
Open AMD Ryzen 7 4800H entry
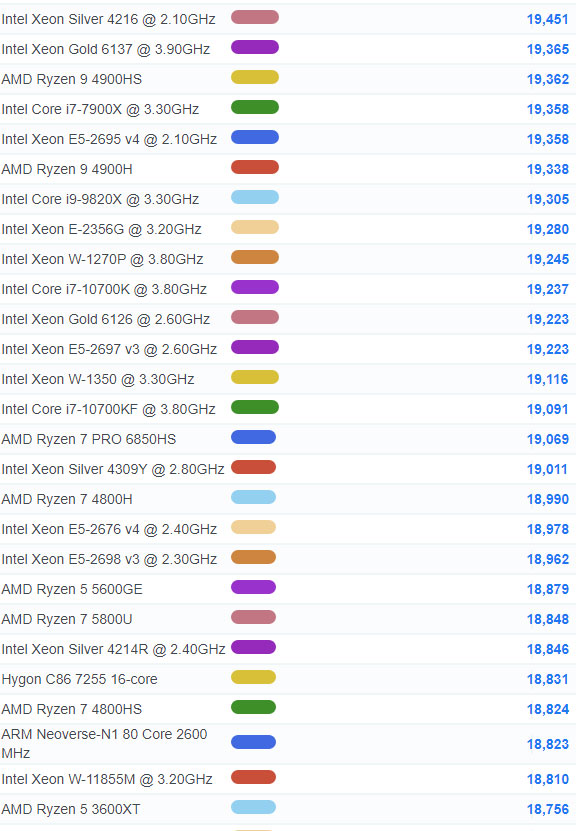click(x=67, y=499)
